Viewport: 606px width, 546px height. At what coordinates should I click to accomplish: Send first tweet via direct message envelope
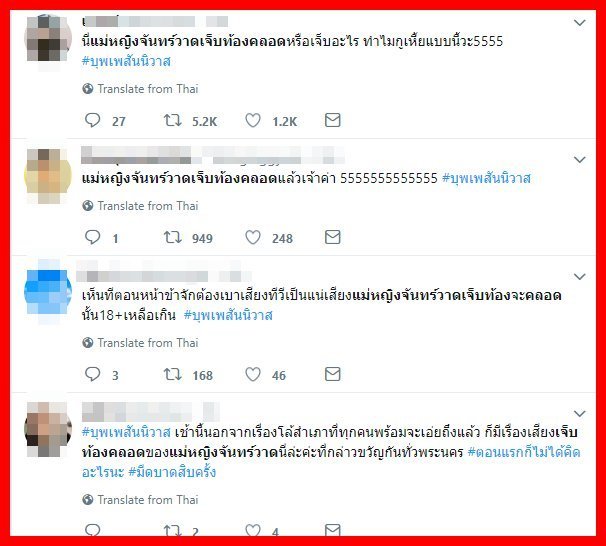coord(332,120)
